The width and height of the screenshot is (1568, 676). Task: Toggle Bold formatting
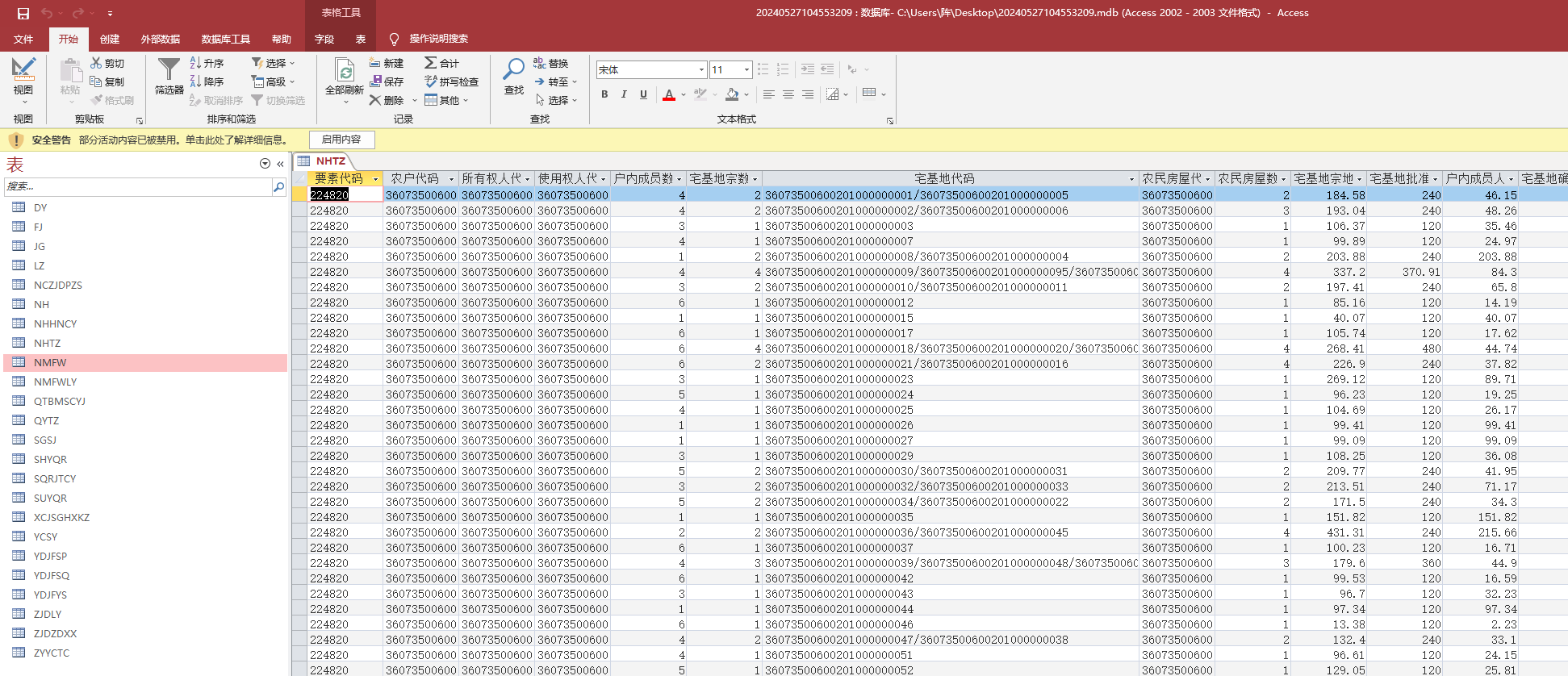pyautogui.click(x=604, y=94)
